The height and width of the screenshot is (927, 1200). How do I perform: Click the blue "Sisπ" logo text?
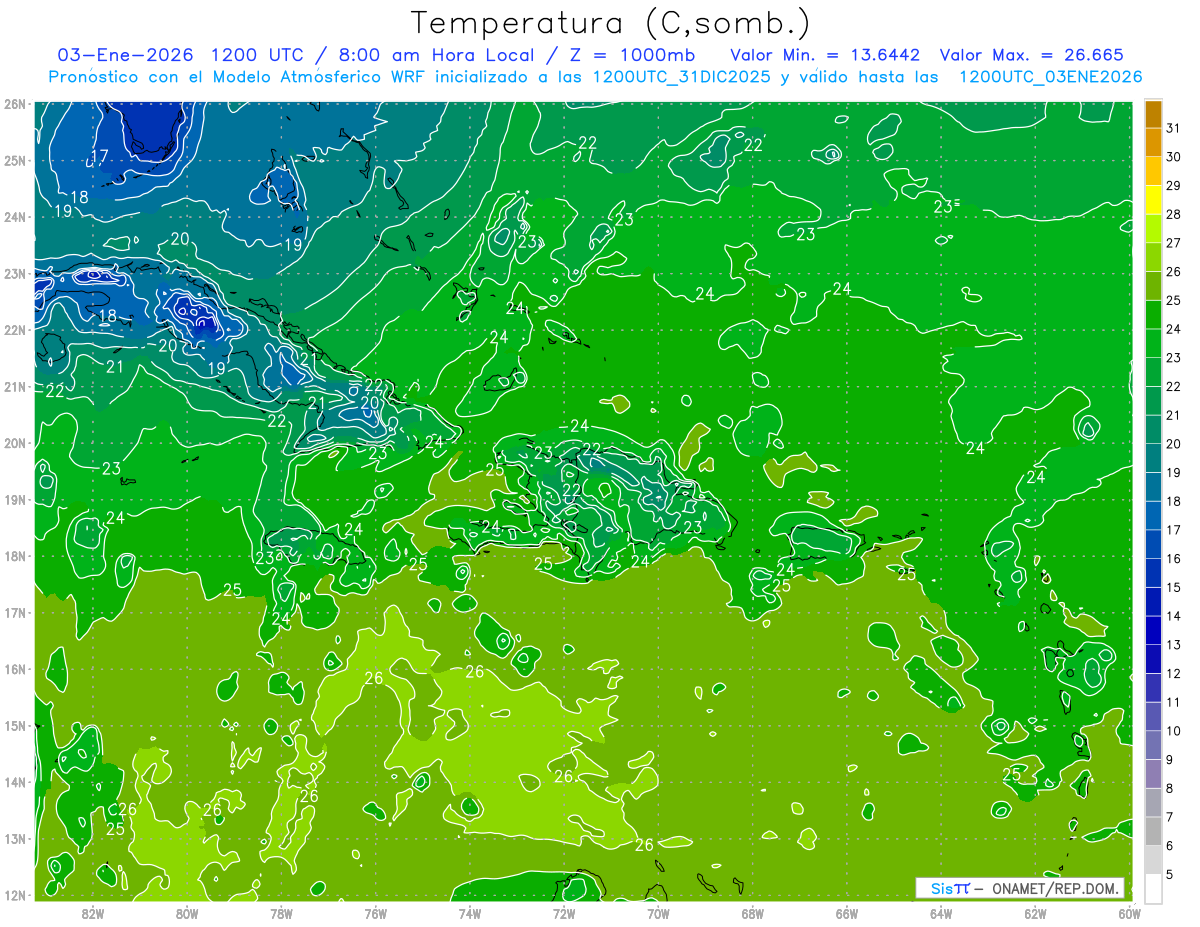[950, 888]
